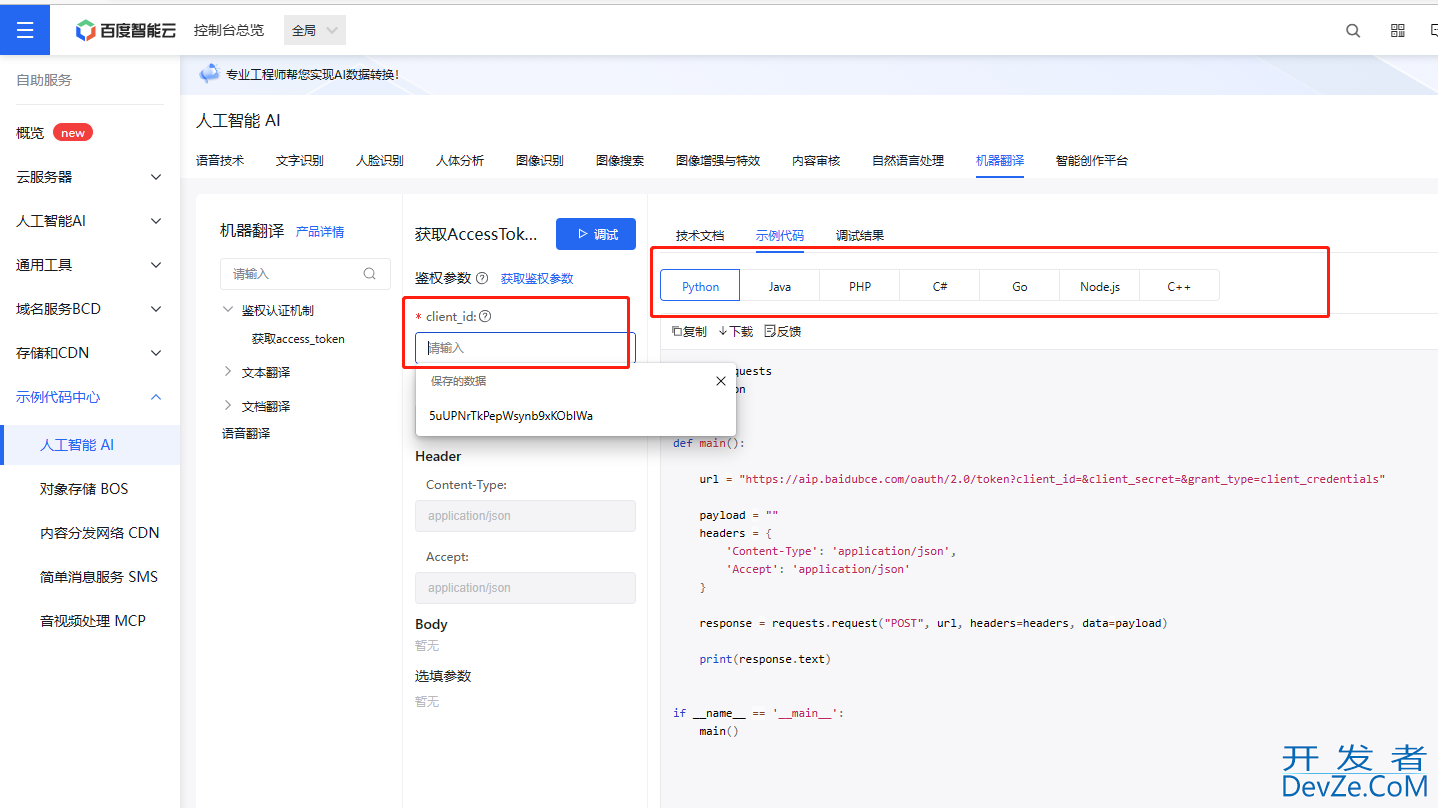Close the 保存的数据 popup
The image size is (1438, 808).
[x=721, y=381]
